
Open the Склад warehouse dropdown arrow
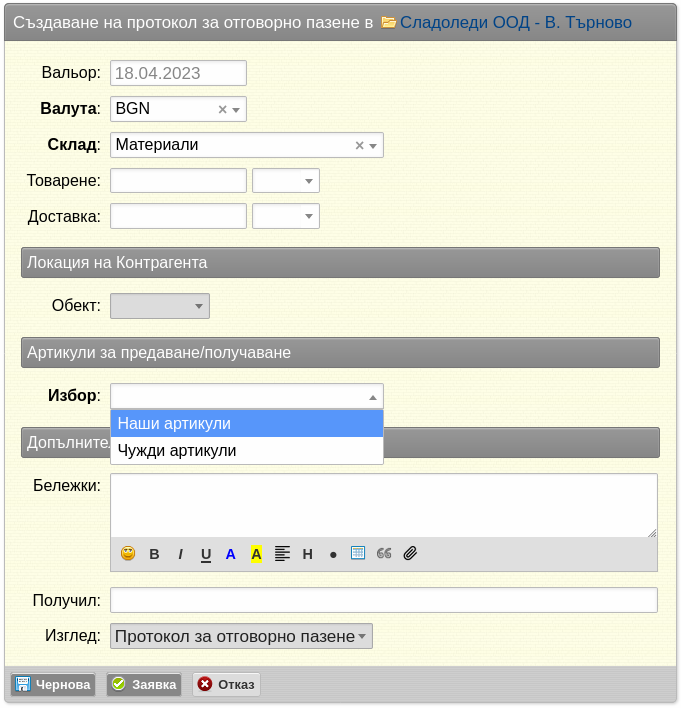373,146
